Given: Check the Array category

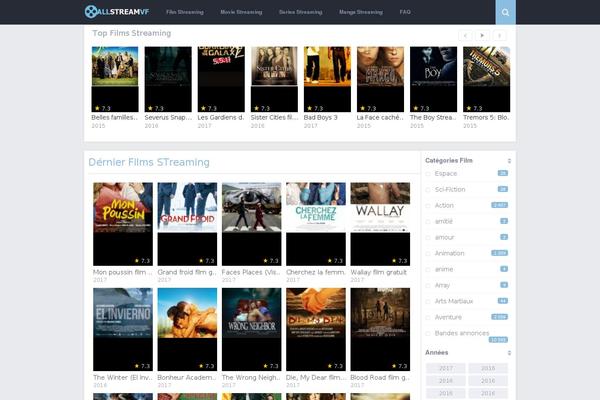Looking at the screenshot, I should click(x=428, y=286).
